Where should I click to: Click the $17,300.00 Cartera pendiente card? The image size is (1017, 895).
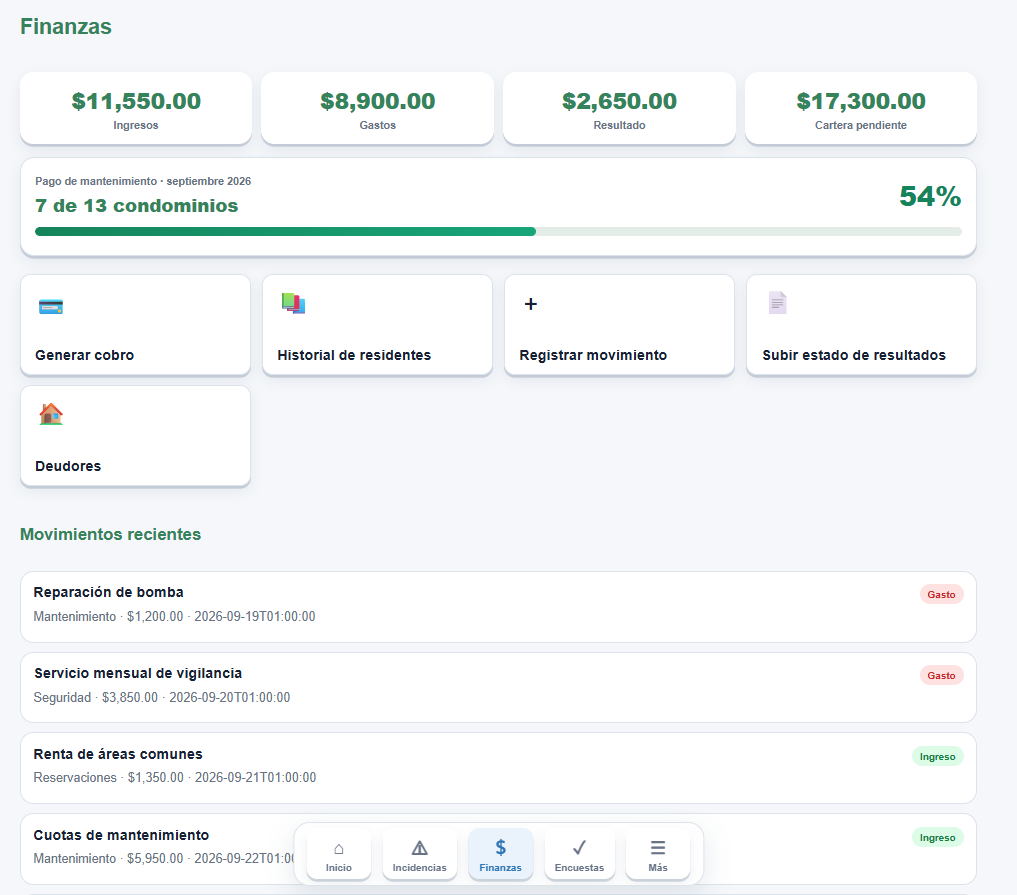tap(861, 108)
